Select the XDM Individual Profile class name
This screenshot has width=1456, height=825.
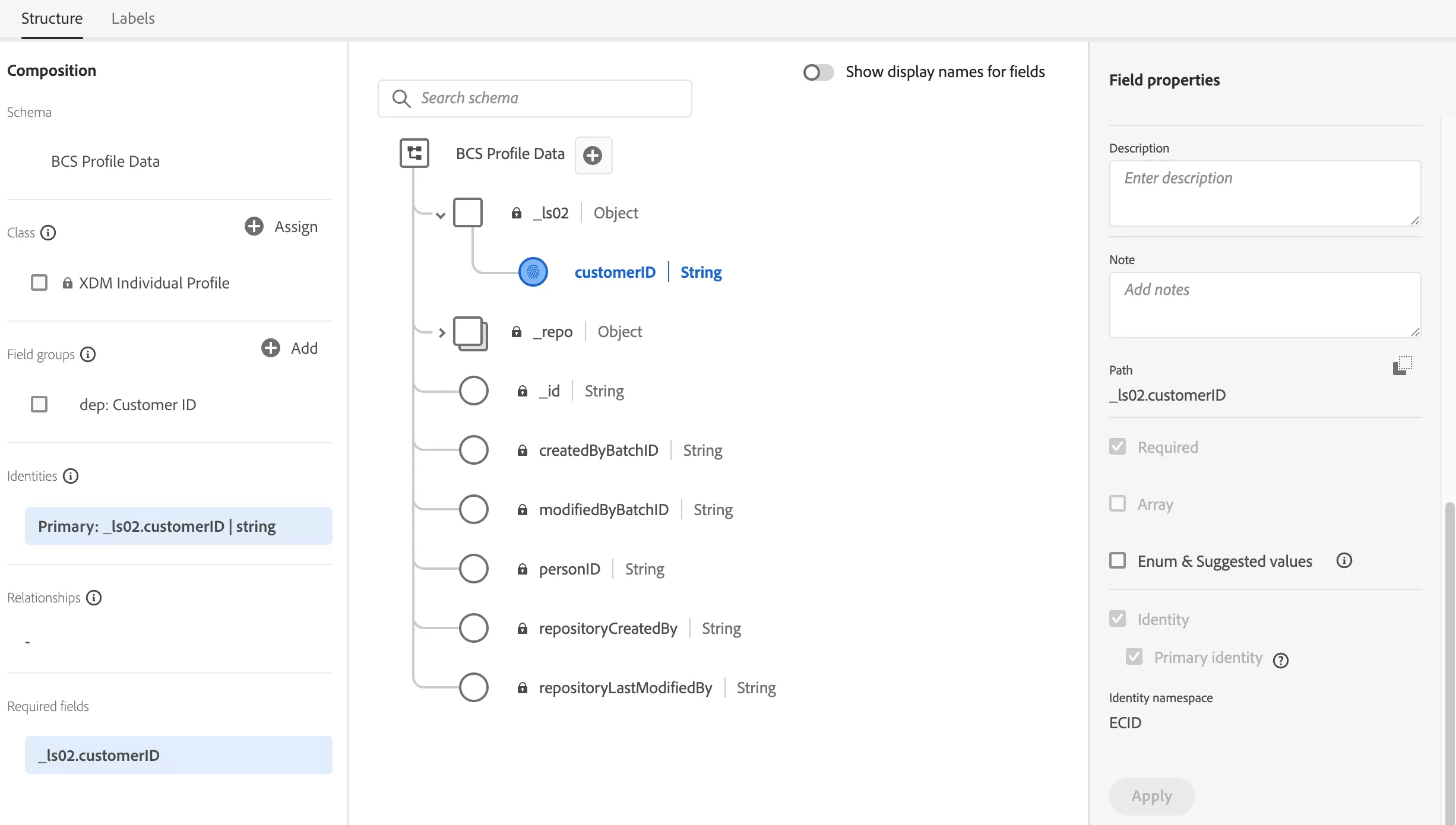(154, 283)
